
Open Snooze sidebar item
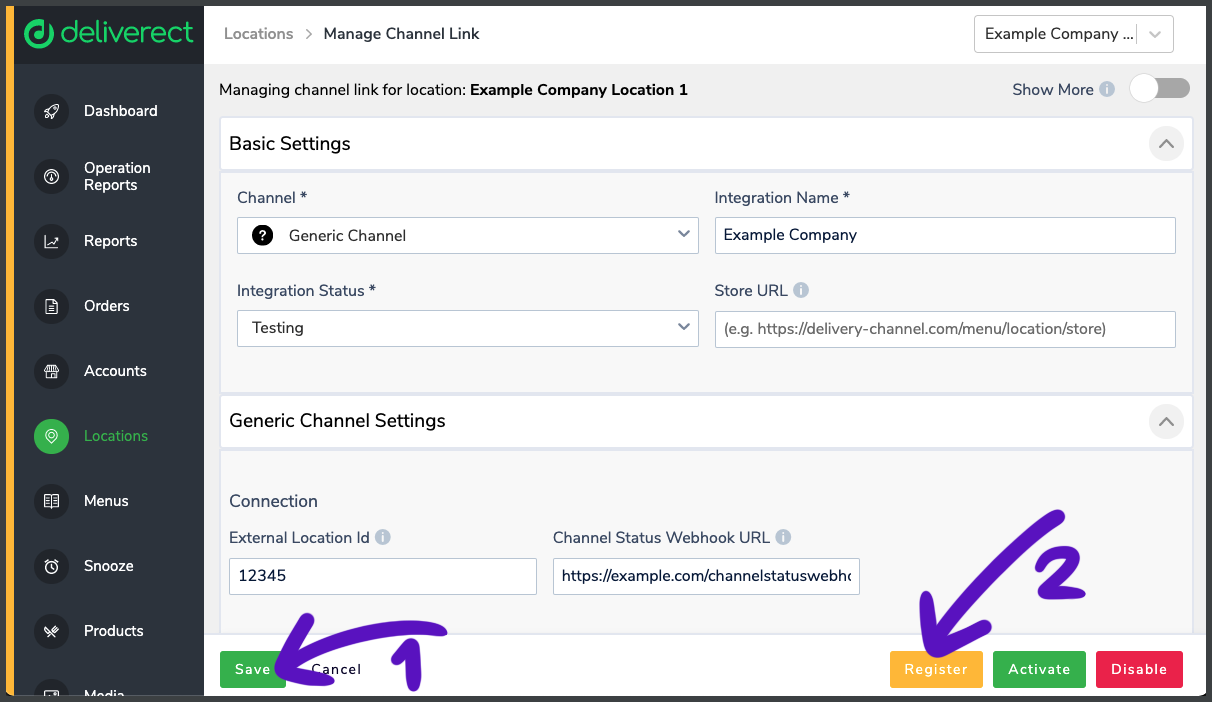(109, 566)
